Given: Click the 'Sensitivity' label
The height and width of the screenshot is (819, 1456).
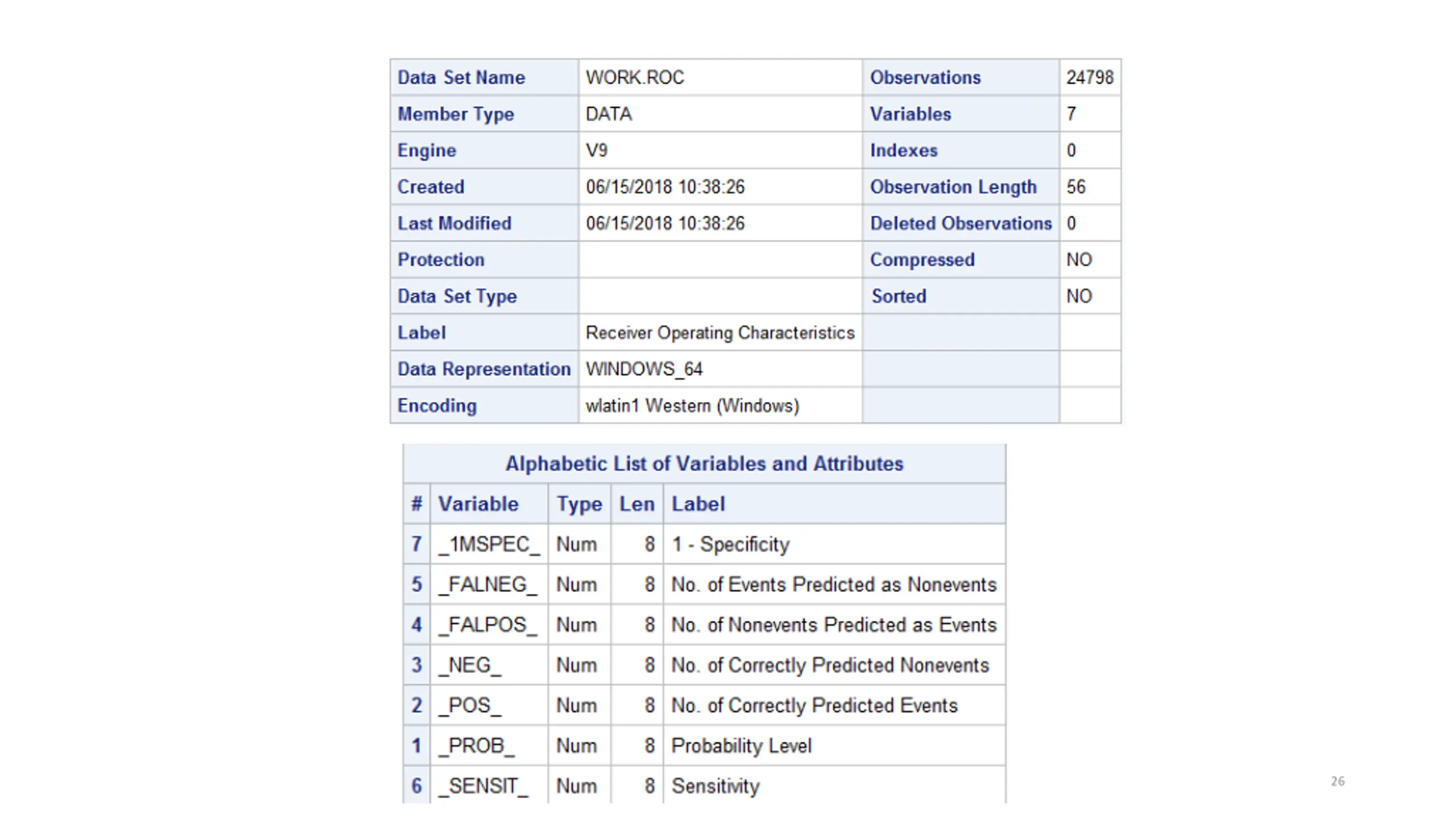Looking at the screenshot, I should coord(715,787).
